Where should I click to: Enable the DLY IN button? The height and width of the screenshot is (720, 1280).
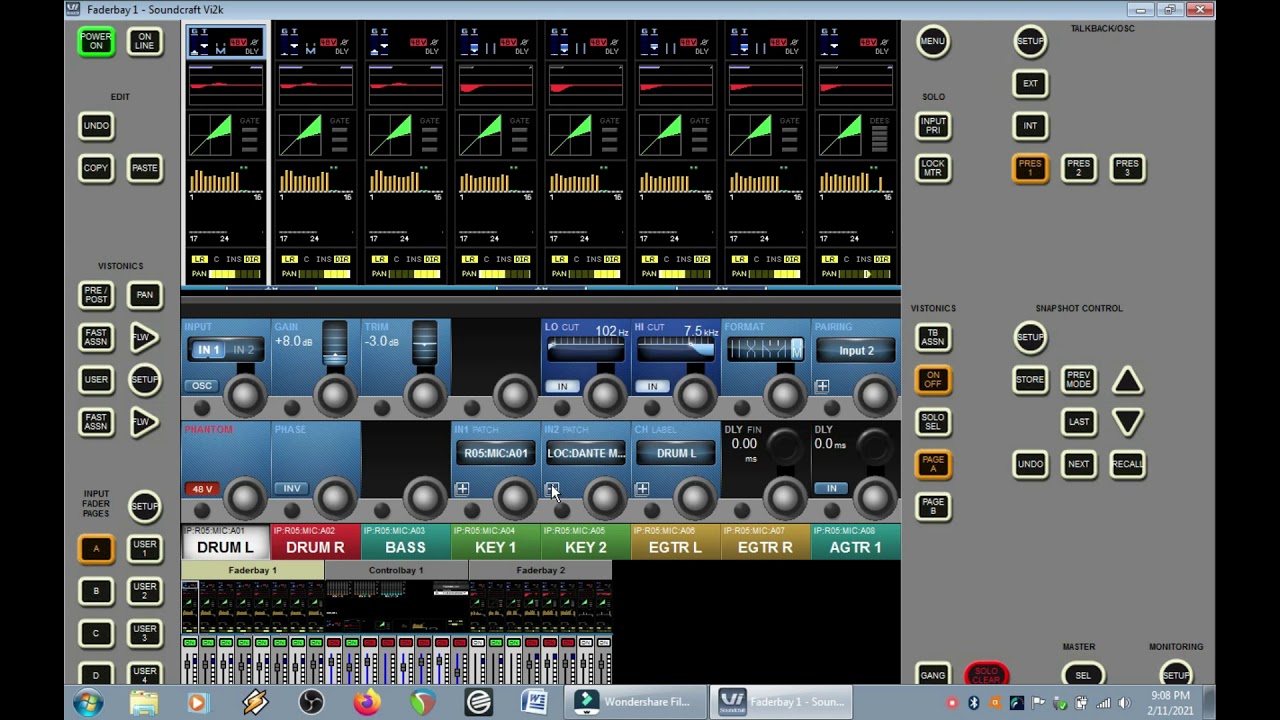click(831, 488)
